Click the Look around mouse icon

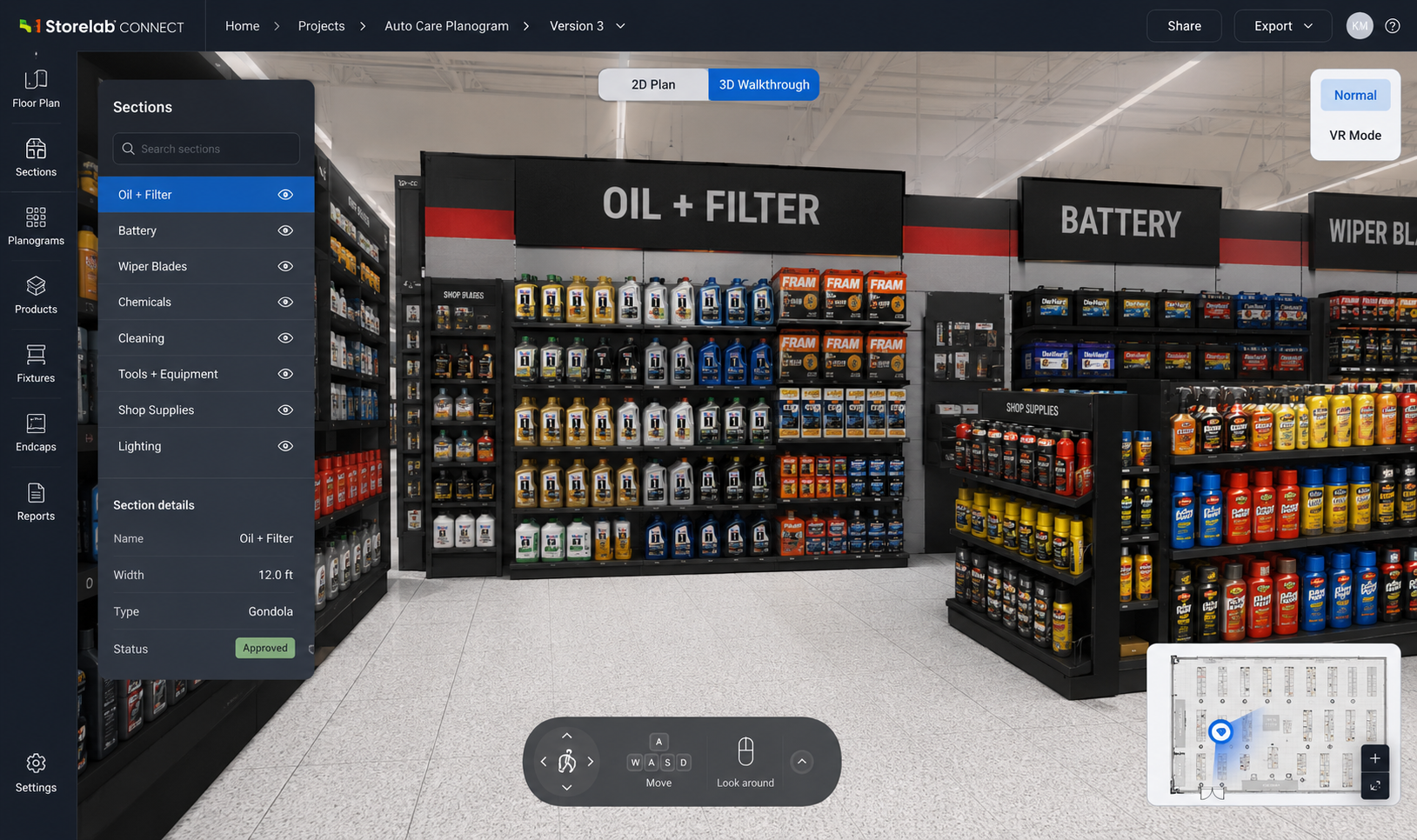tap(745, 751)
